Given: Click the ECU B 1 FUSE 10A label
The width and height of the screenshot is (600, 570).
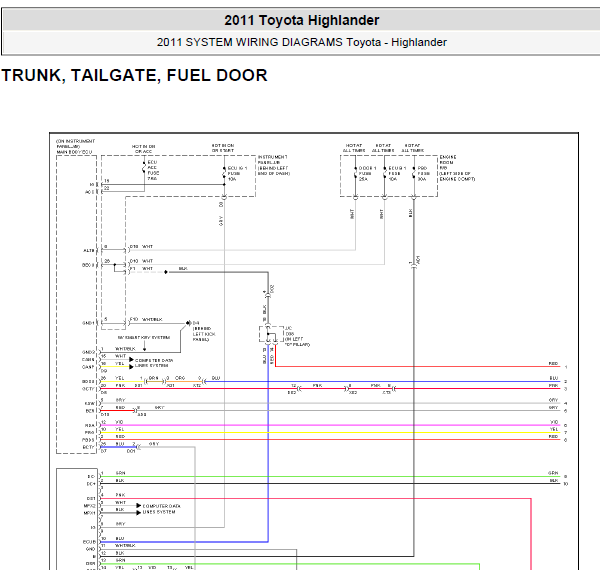Looking at the screenshot, I should 397,173.
